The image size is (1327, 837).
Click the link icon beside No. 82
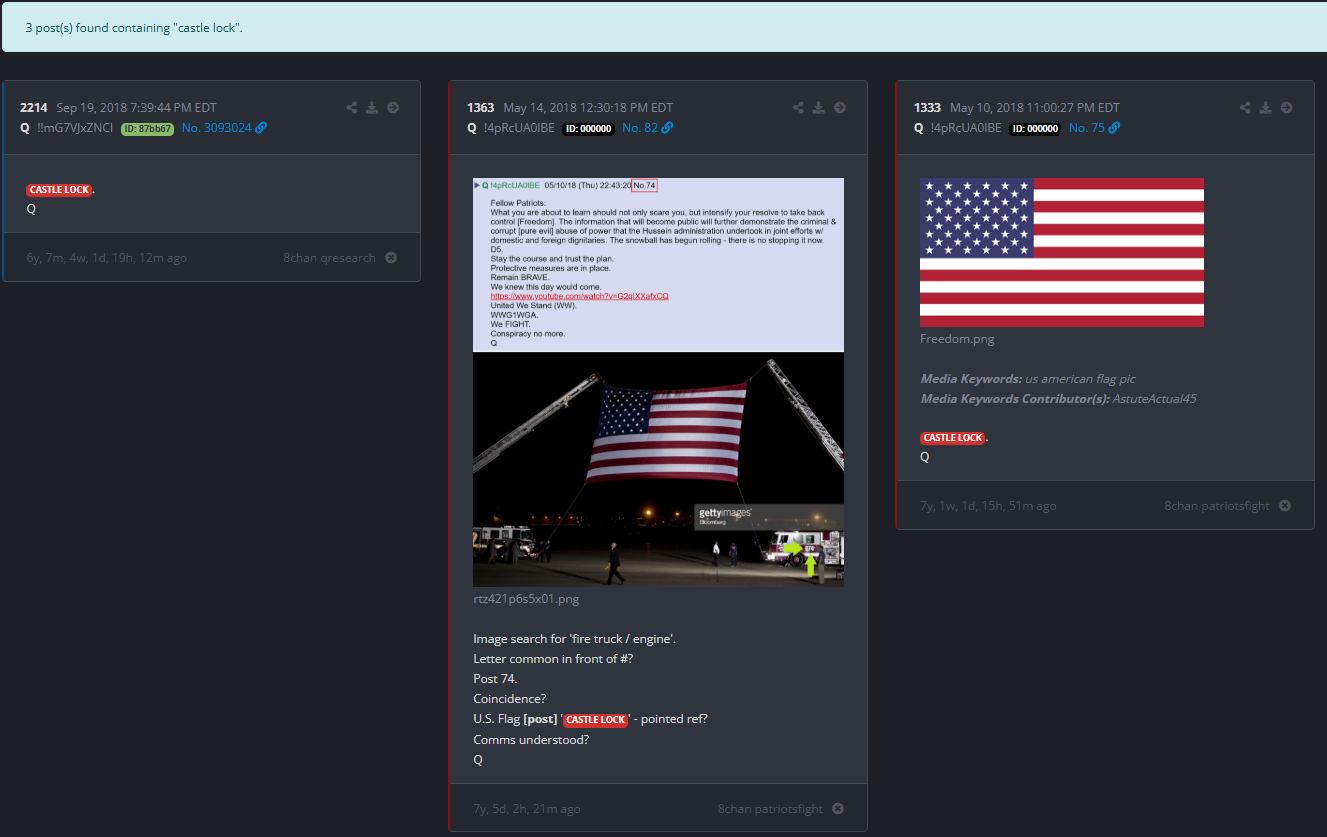tap(667, 128)
